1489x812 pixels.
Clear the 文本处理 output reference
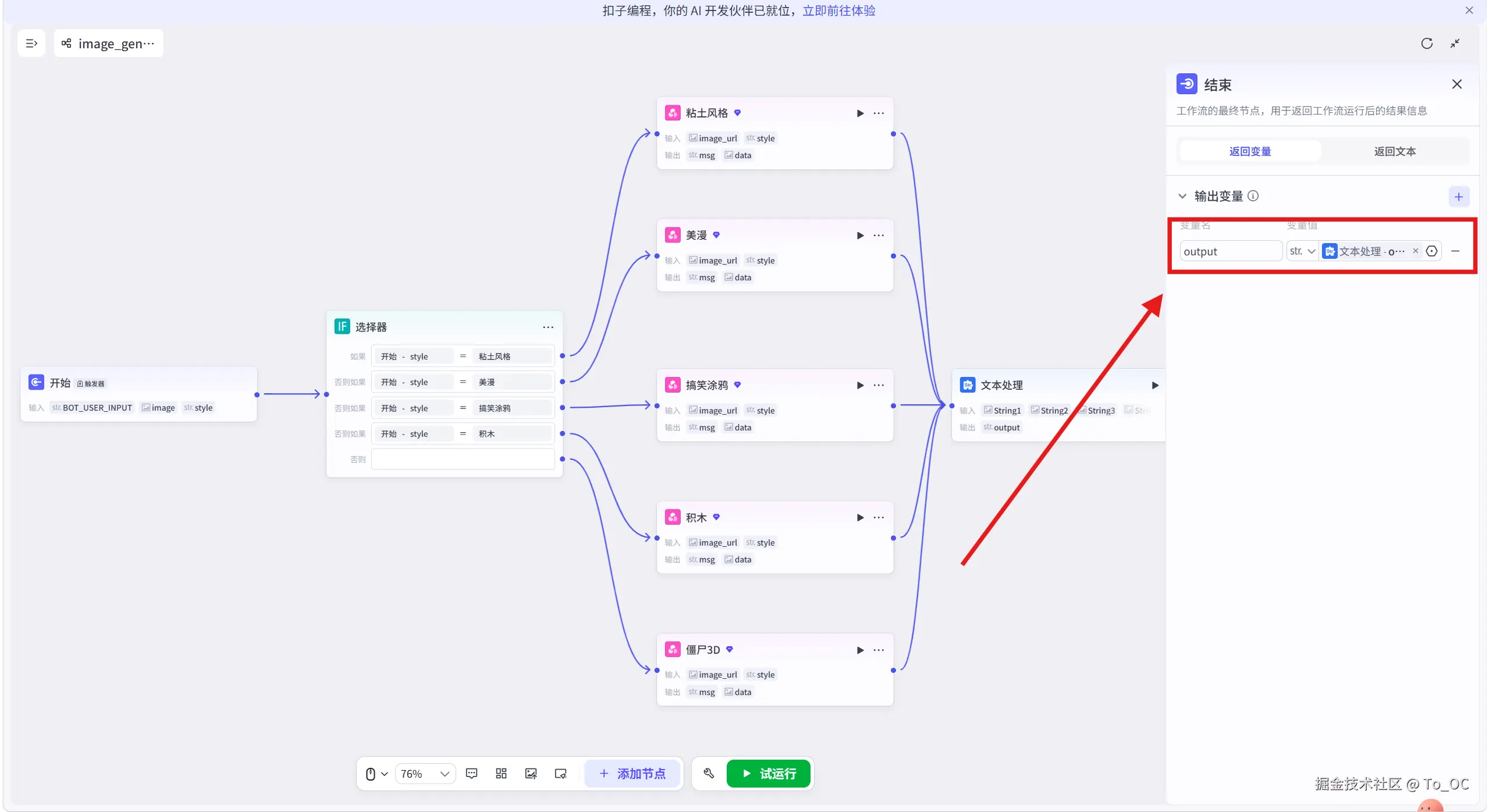[1415, 251]
